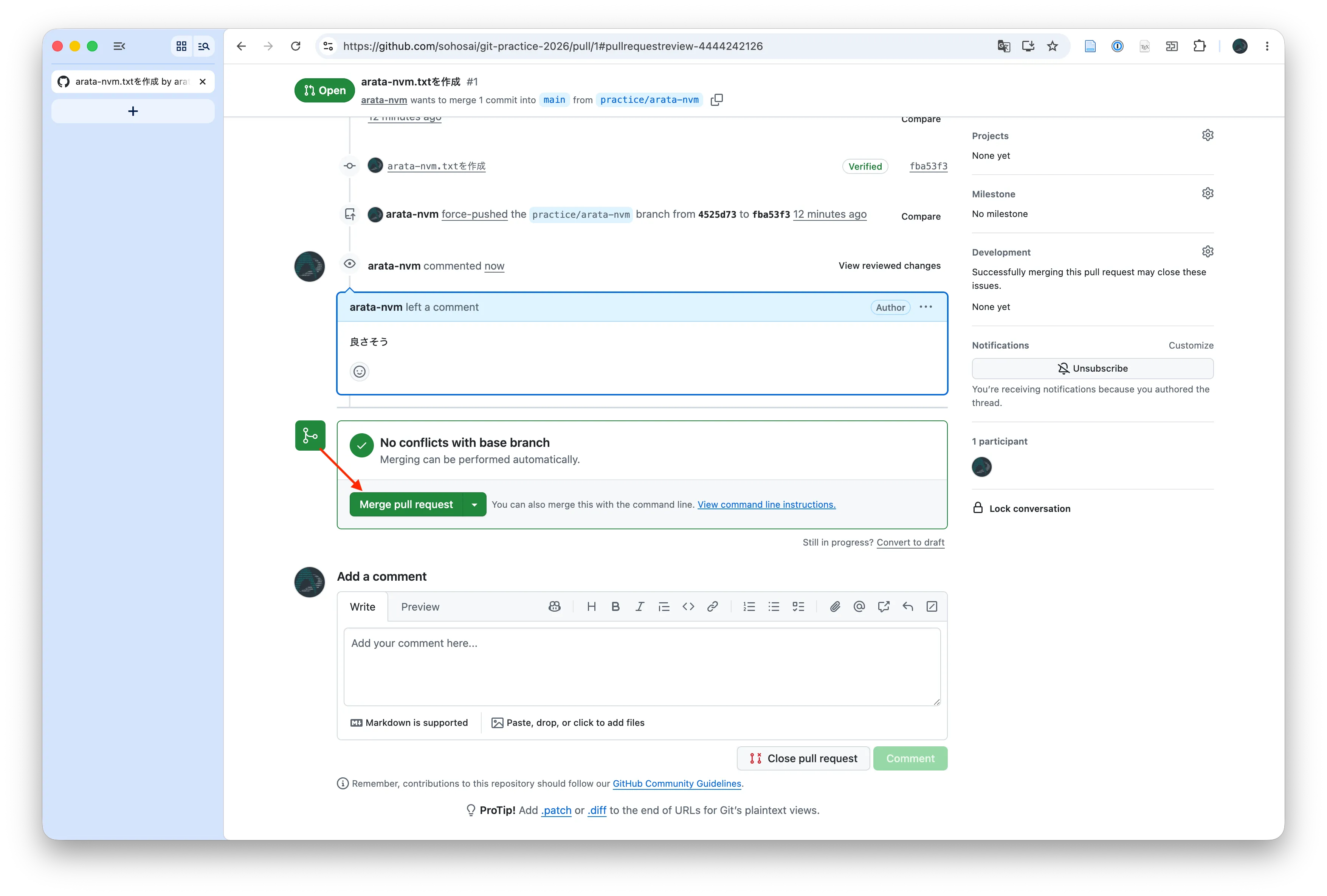Add emoji reaction to the comment
The height and width of the screenshot is (896, 1327).
tap(359, 372)
